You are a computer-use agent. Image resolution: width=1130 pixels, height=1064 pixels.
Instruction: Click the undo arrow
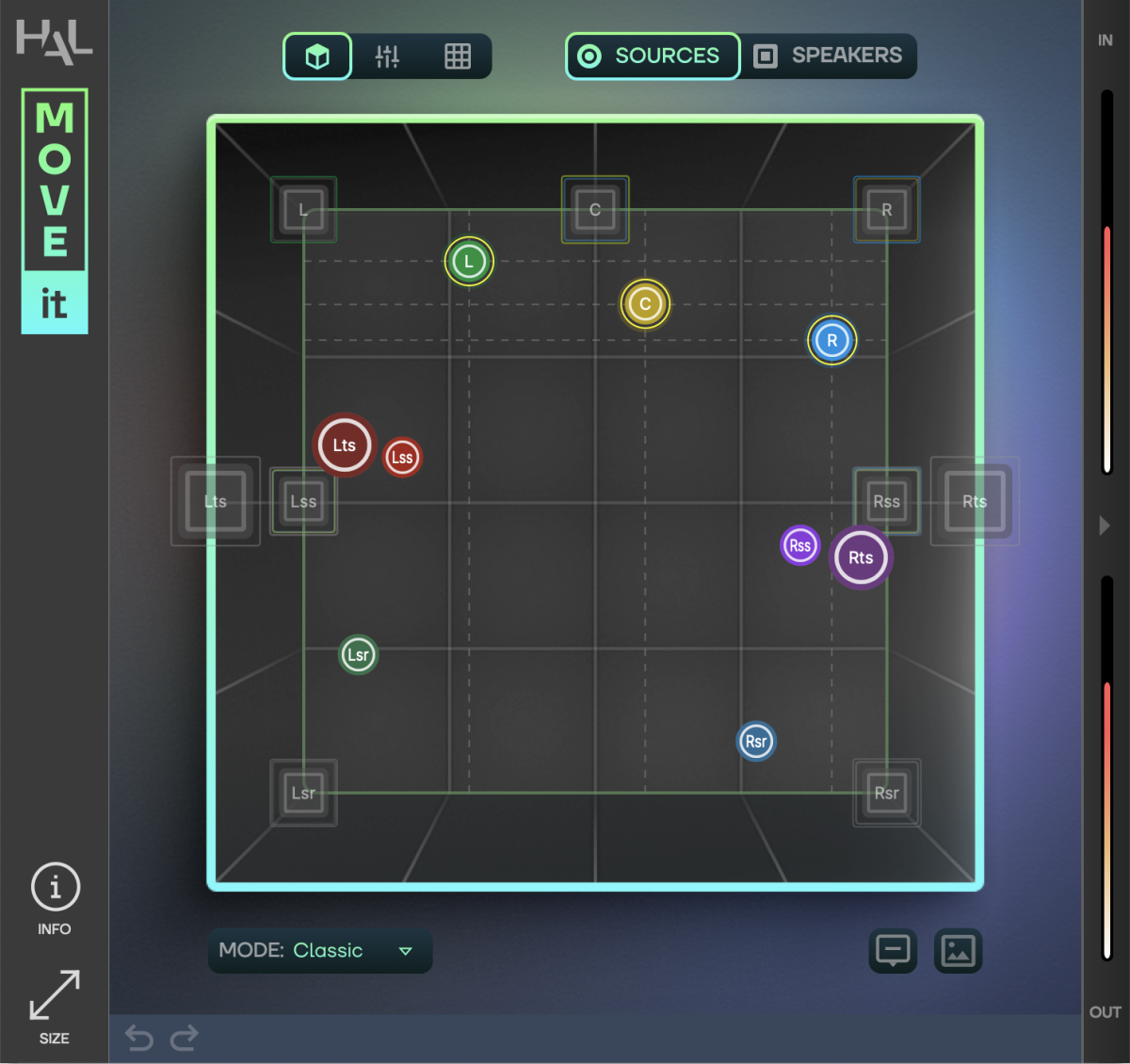(x=139, y=1038)
